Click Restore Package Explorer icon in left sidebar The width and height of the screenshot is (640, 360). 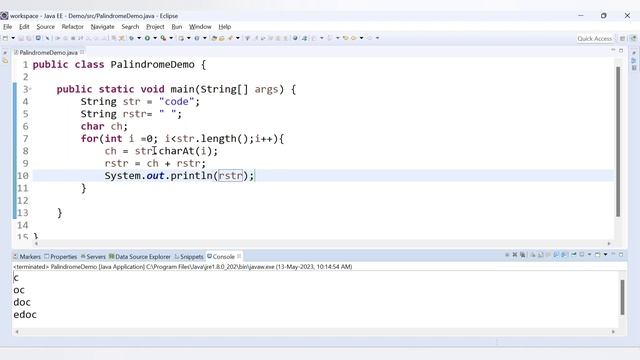pyautogui.click(x=5, y=61)
